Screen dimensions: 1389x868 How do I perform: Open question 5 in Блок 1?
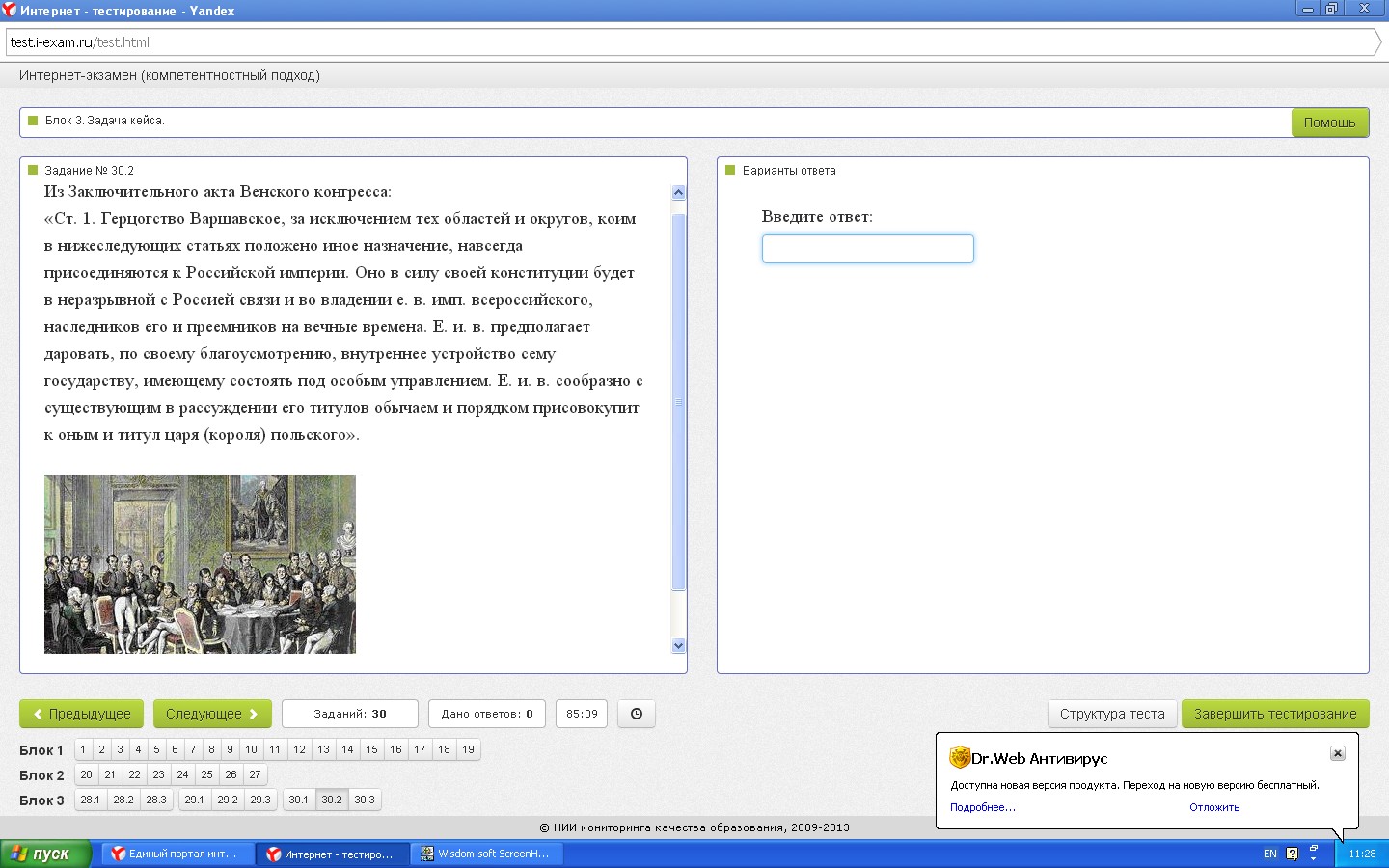click(156, 749)
